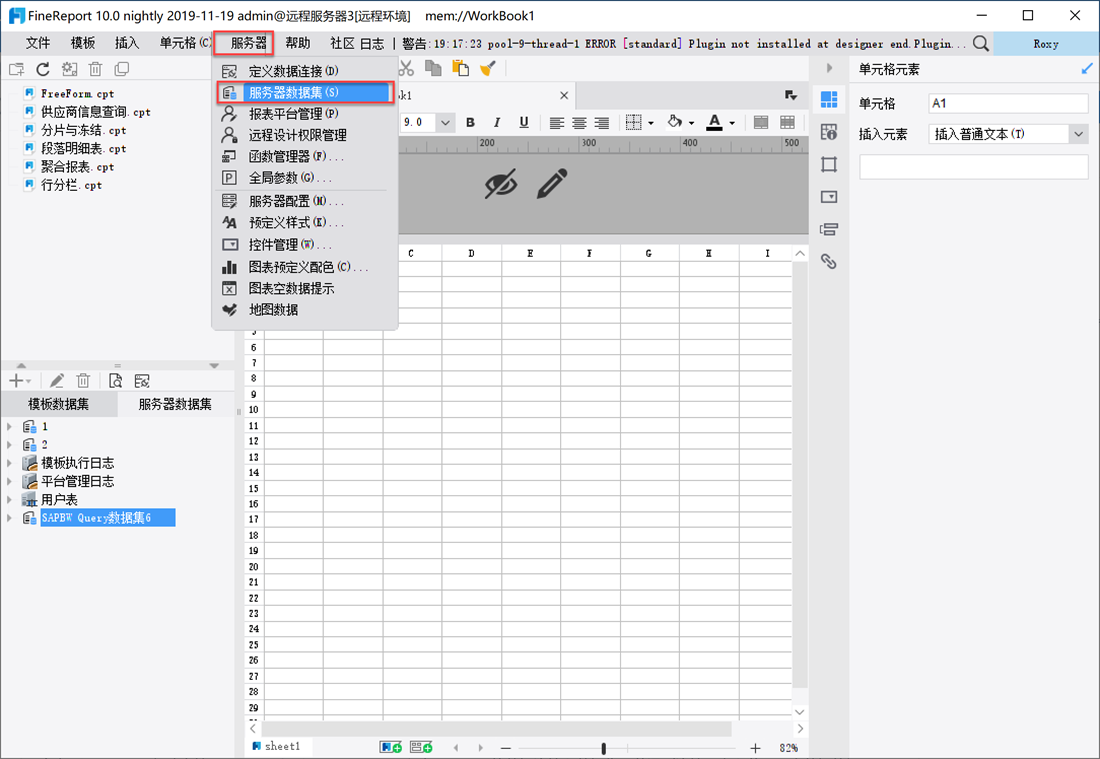This screenshot has height=759, width=1100.
Task: Click the merge cells icon in toolbar
Action: pyautogui.click(x=760, y=123)
